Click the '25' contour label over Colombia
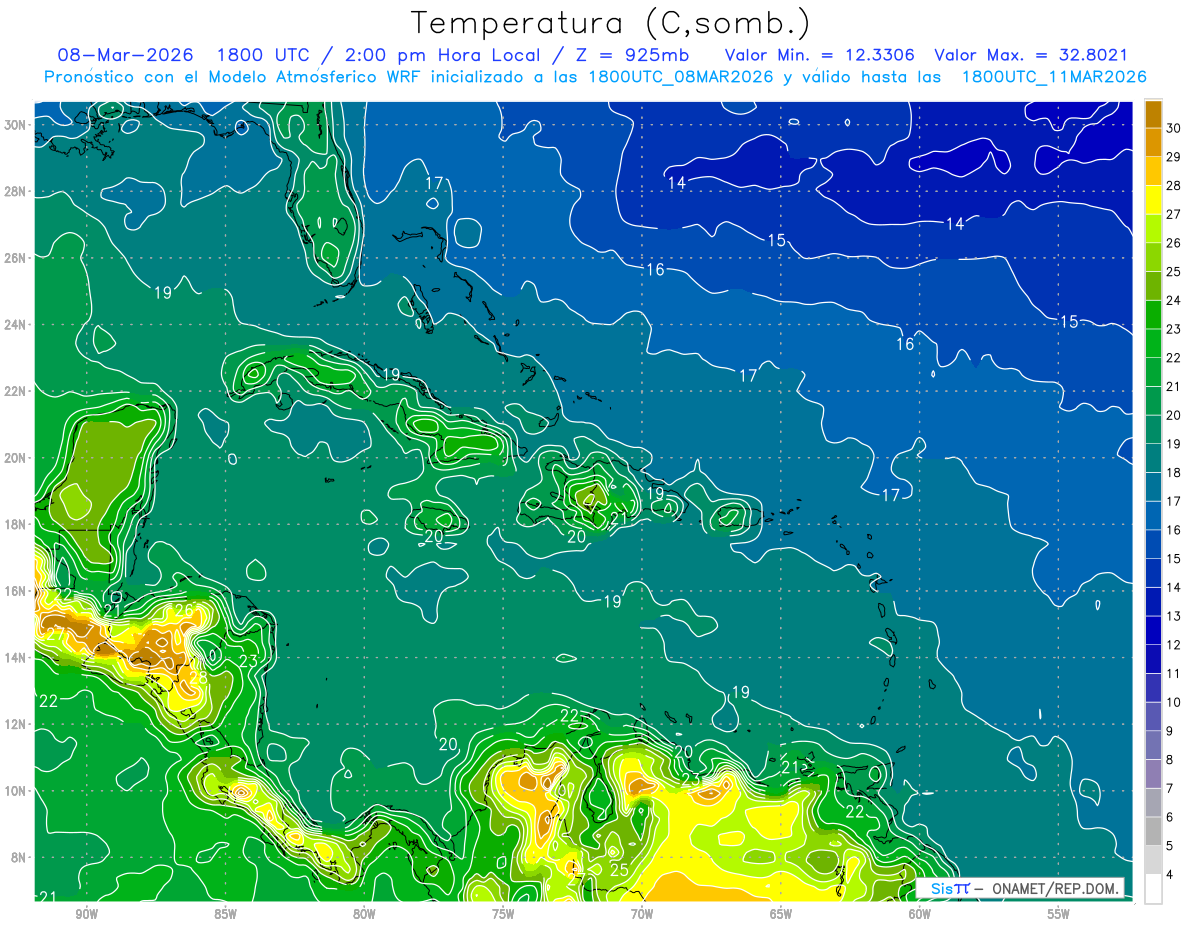Screen dimensions: 1200x927 [619, 870]
